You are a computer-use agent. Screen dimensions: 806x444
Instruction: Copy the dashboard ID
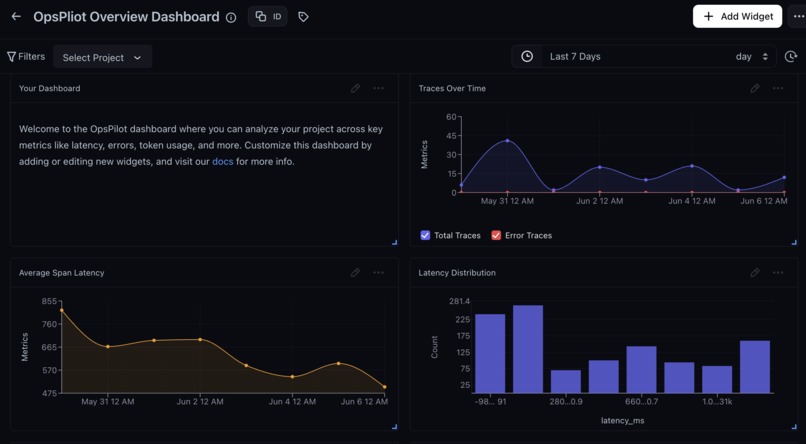pos(268,16)
